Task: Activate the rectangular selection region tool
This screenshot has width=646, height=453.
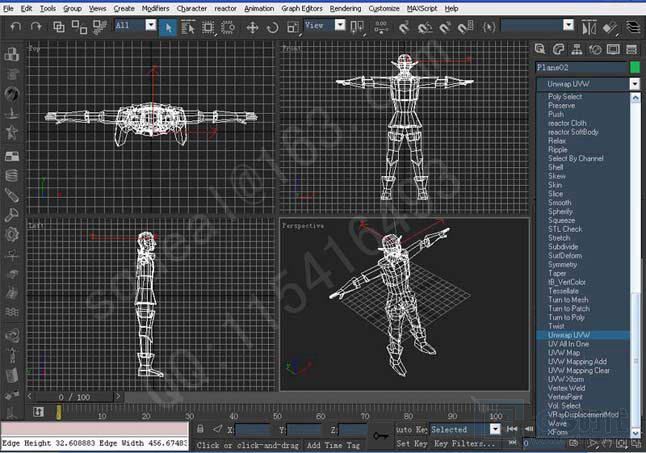Action: (208, 28)
